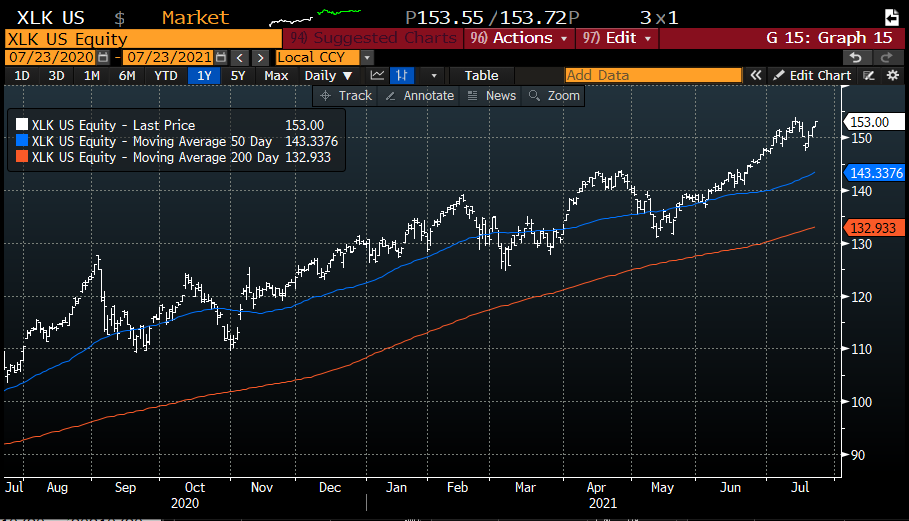Click the Add Data input field
The width and height of the screenshot is (909, 521).
coord(653,75)
